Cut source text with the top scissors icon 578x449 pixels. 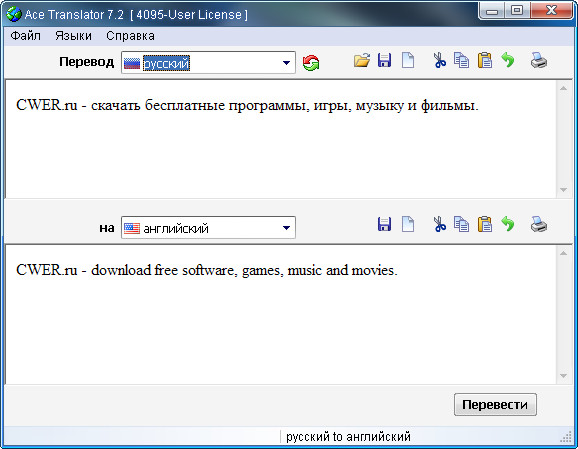point(439,60)
